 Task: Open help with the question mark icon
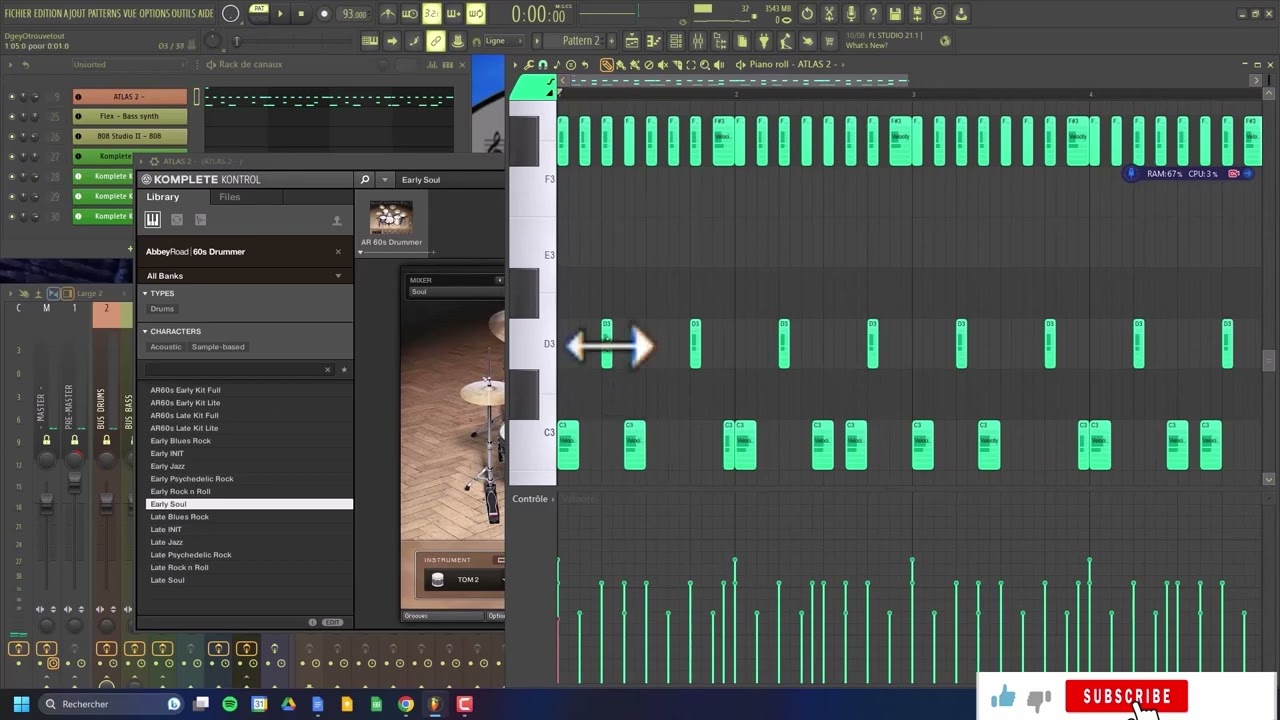(x=873, y=13)
